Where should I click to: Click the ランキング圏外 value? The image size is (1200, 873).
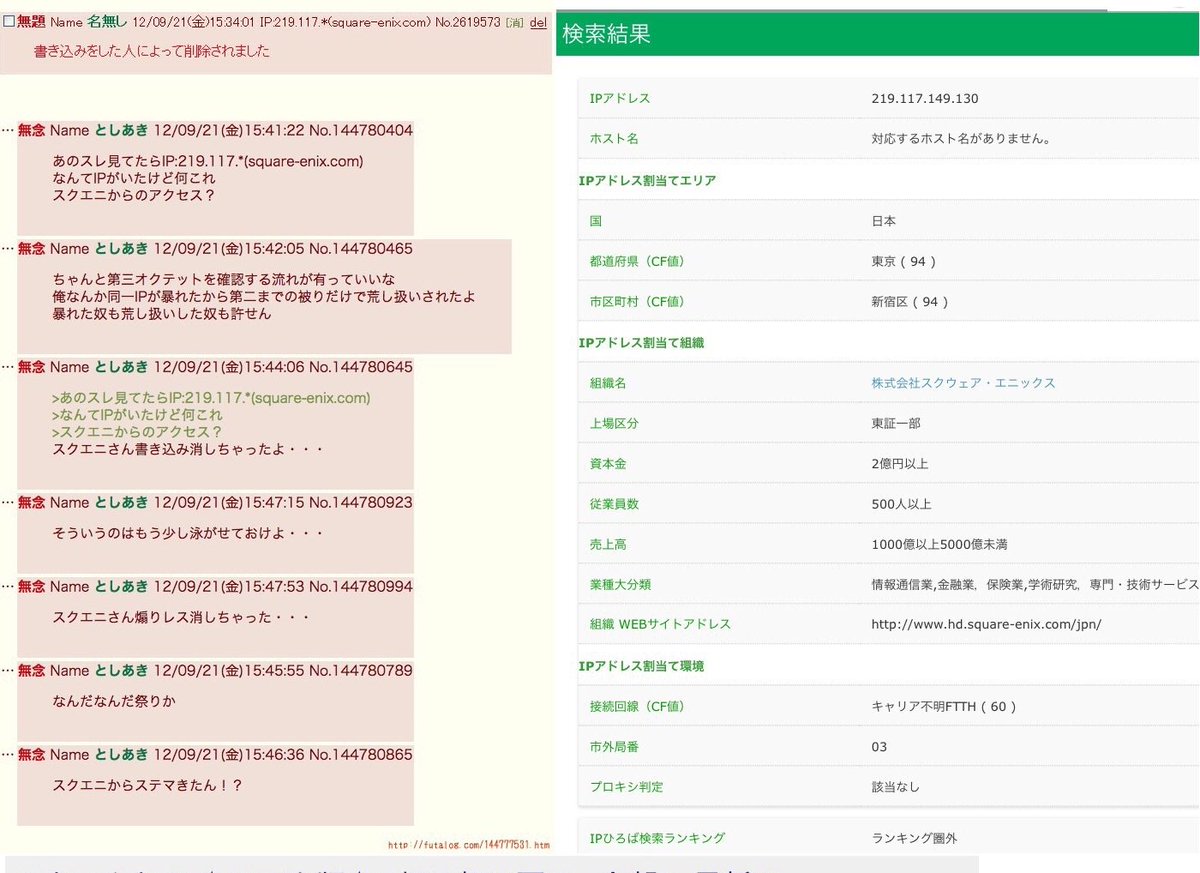tap(914, 838)
